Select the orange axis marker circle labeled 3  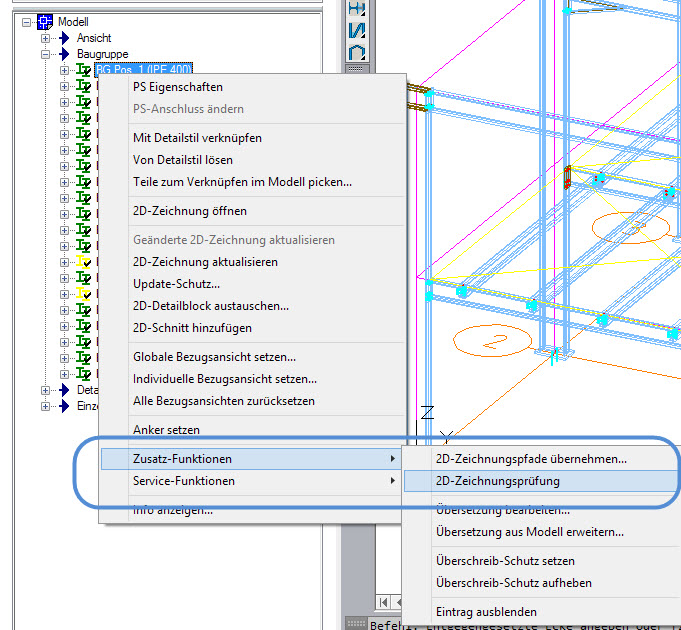(x=631, y=228)
